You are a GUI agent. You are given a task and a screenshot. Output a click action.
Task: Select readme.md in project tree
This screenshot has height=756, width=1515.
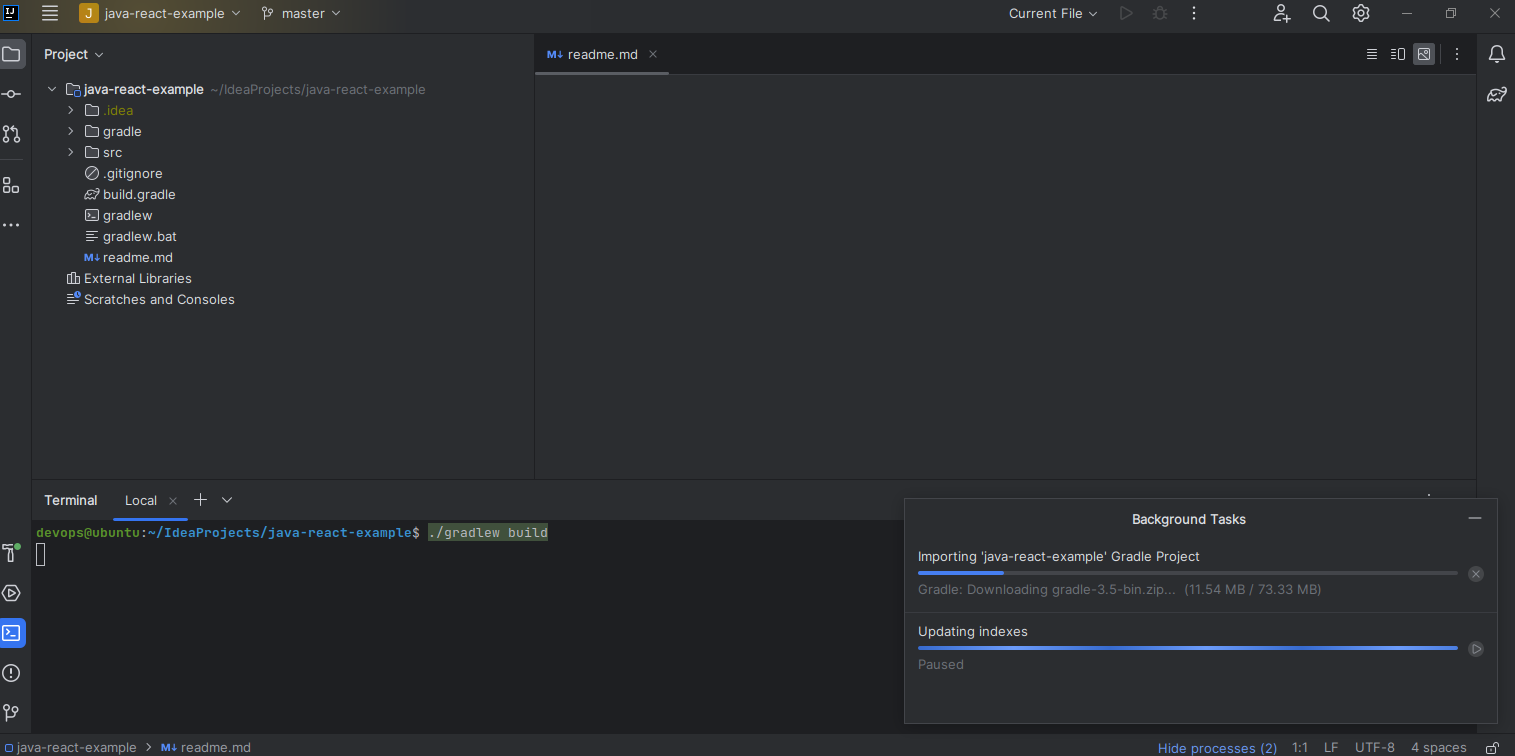pyautogui.click(x=137, y=257)
